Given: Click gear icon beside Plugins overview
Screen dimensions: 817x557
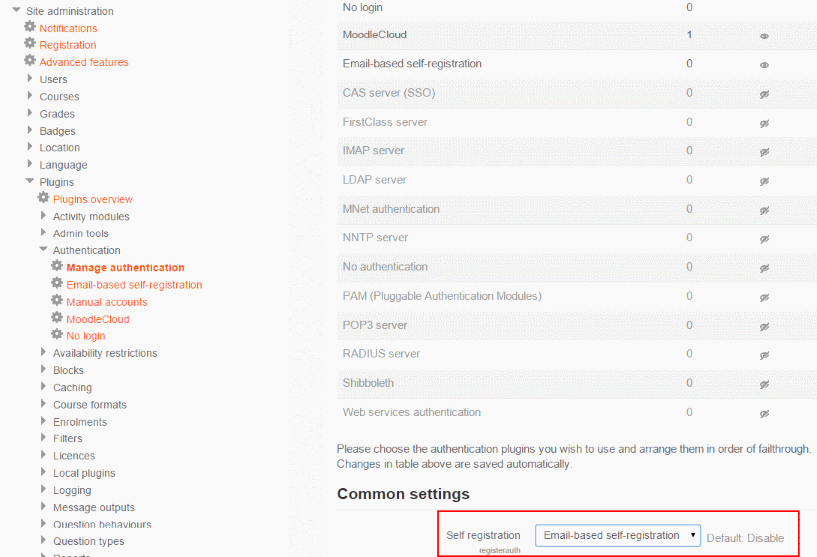Looking at the screenshot, I should tap(44, 197).
